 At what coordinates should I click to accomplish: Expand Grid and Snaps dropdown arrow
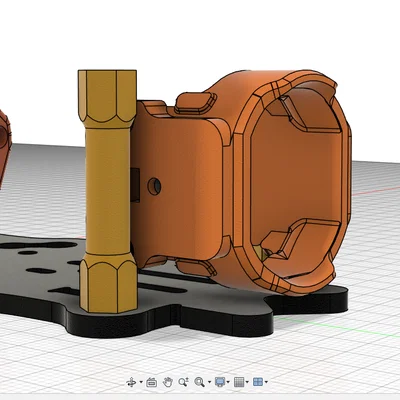(247, 382)
